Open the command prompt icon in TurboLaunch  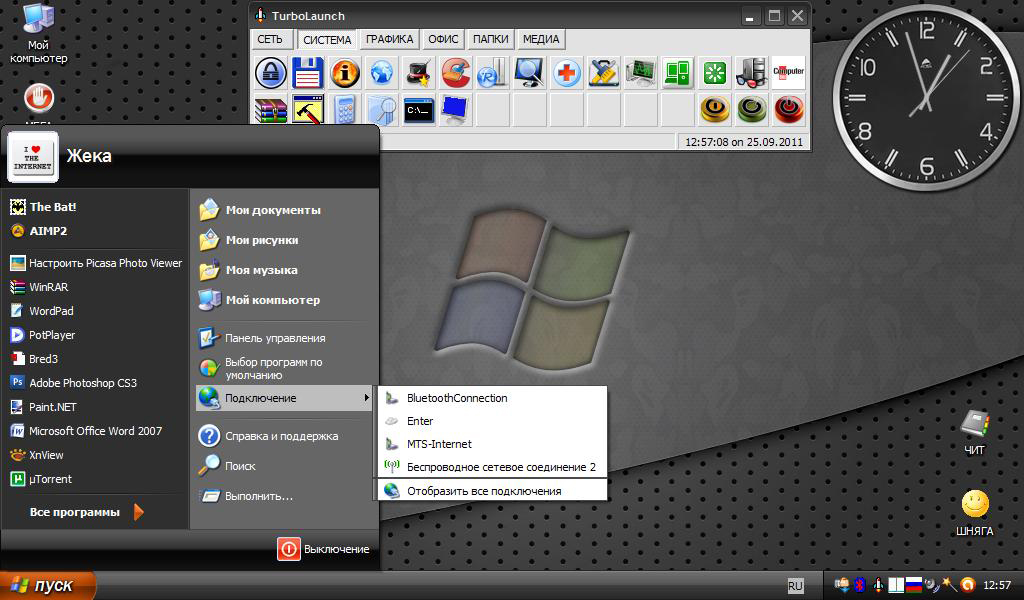[419, 109]
